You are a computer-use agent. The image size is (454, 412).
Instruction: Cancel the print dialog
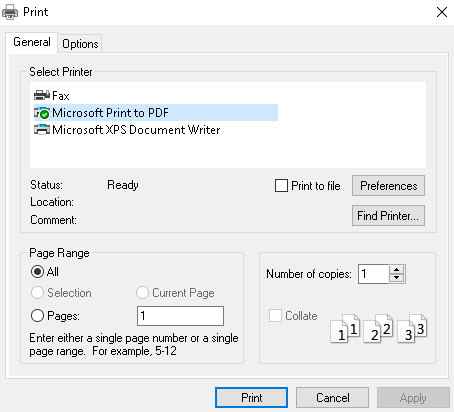click(x=332, y=397)
